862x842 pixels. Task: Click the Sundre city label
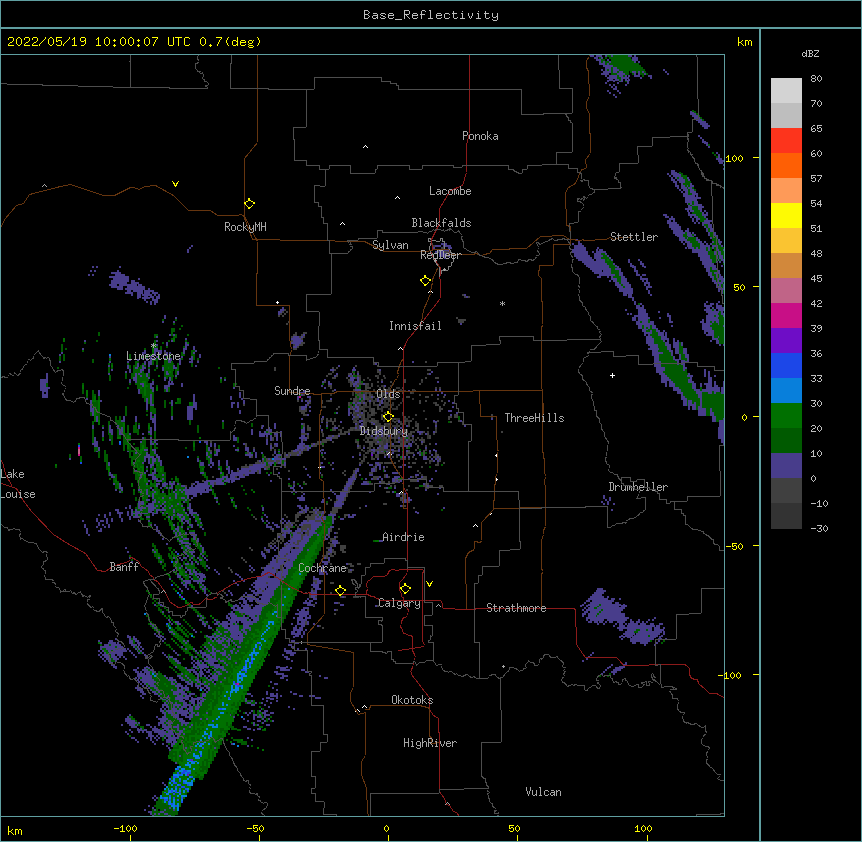pos(292,391)
